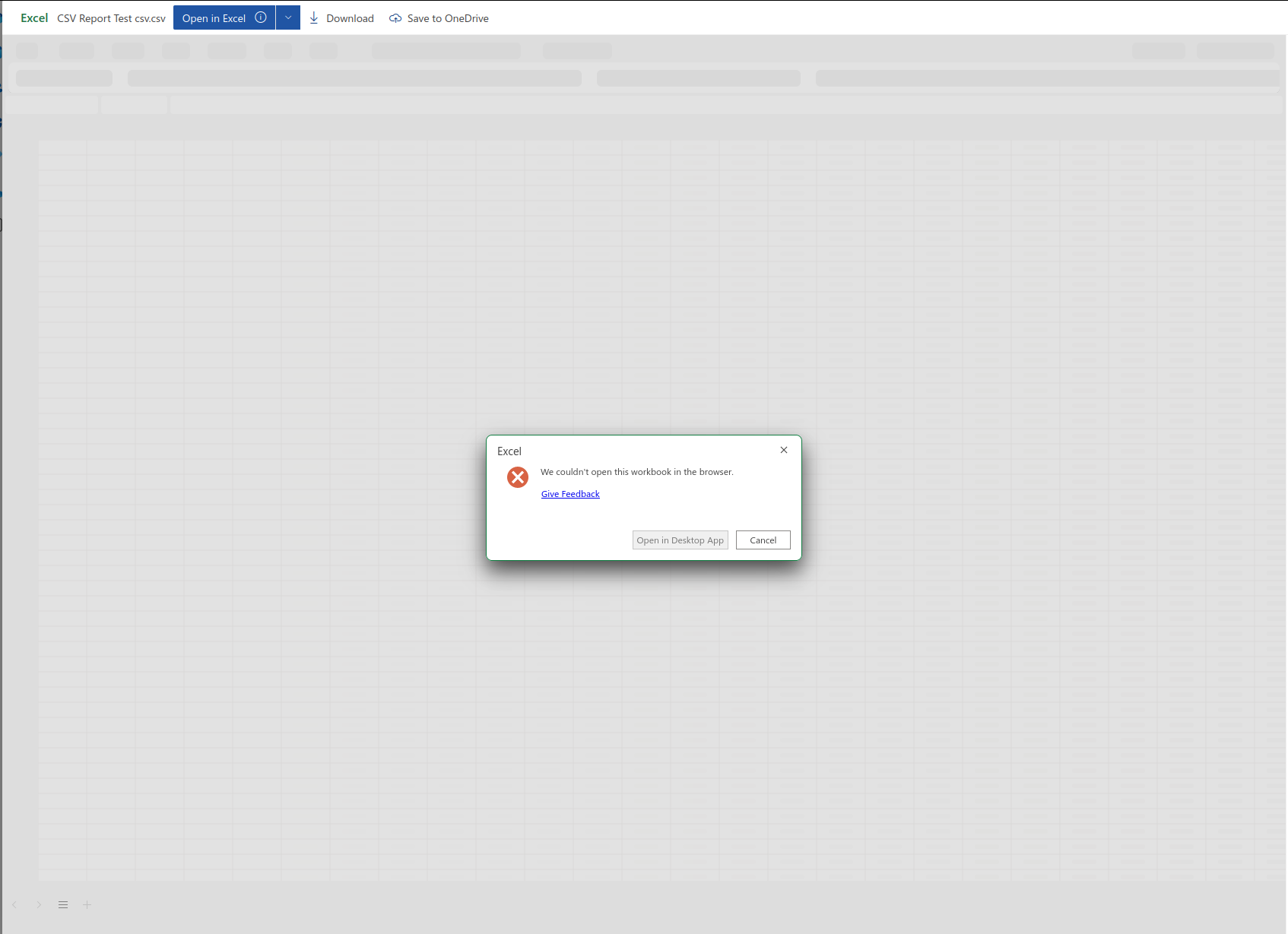Expand the Open in Excel dropdown arrow
Viewport: 1288px width, 934px height.
pyautogui.click(x=288, y=17)
